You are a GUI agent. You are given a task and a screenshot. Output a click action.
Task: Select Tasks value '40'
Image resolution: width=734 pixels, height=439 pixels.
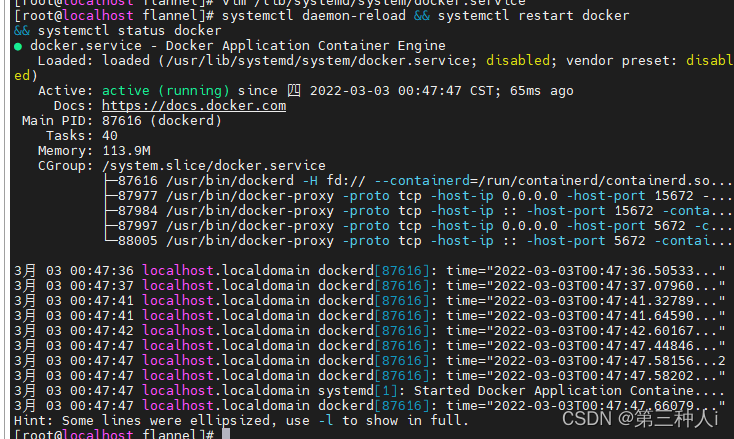[x=110, y=136]
